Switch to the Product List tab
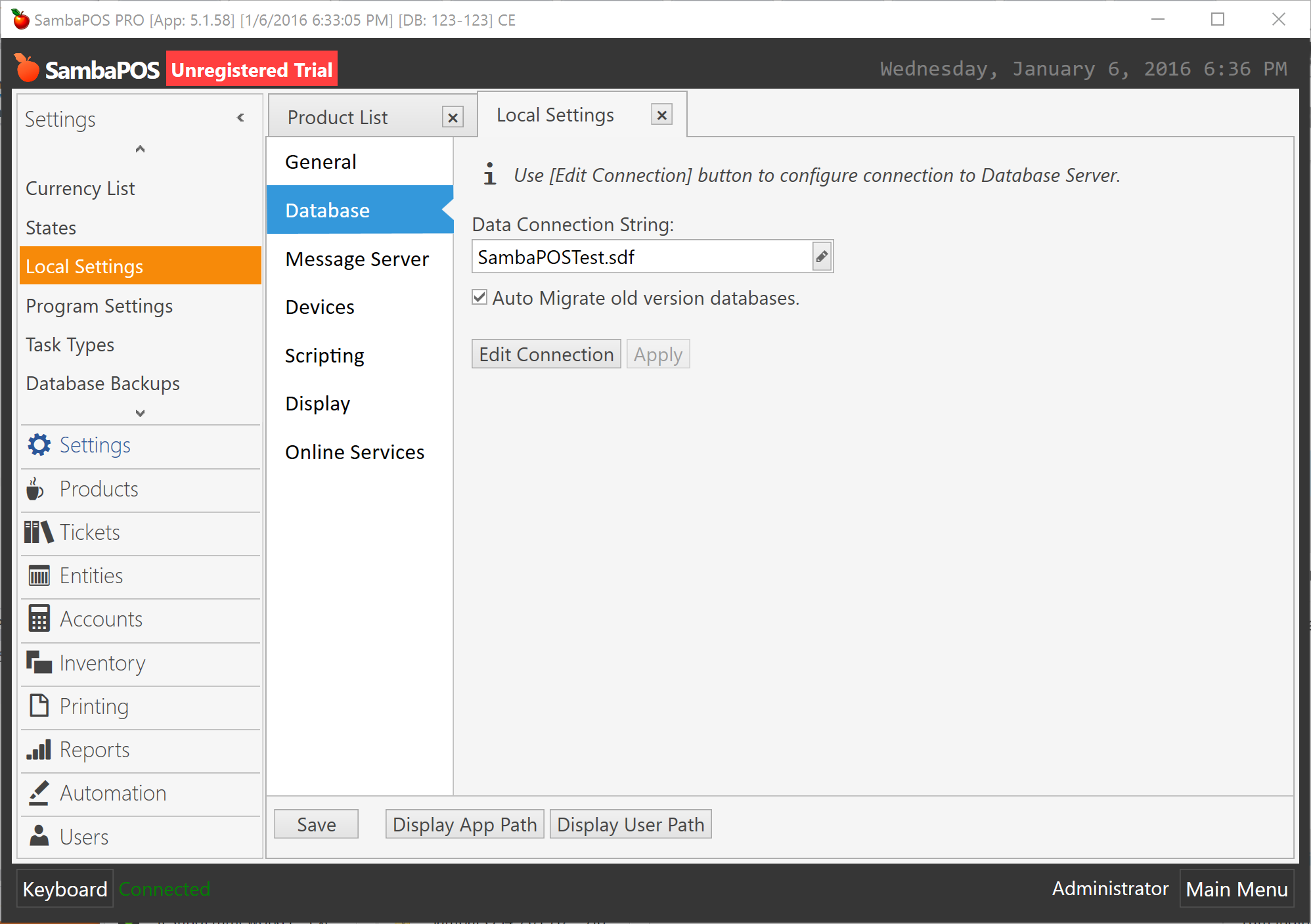 [x=338, y=118]
